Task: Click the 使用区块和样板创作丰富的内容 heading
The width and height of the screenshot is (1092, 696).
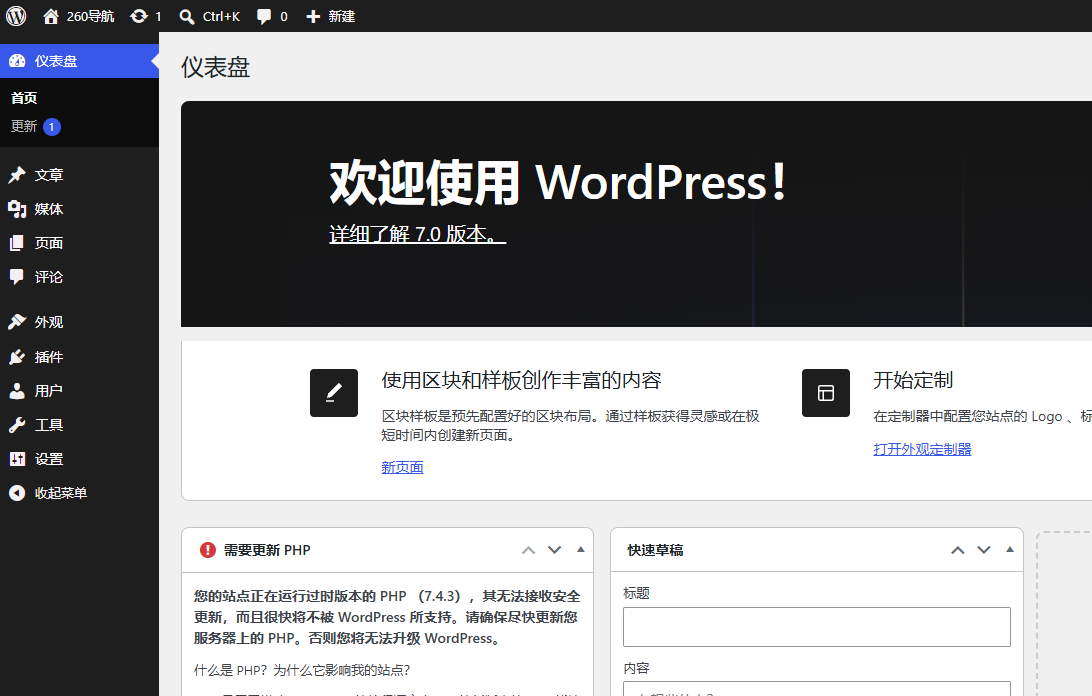Action: pyautogui.click(x=522, y=380)
